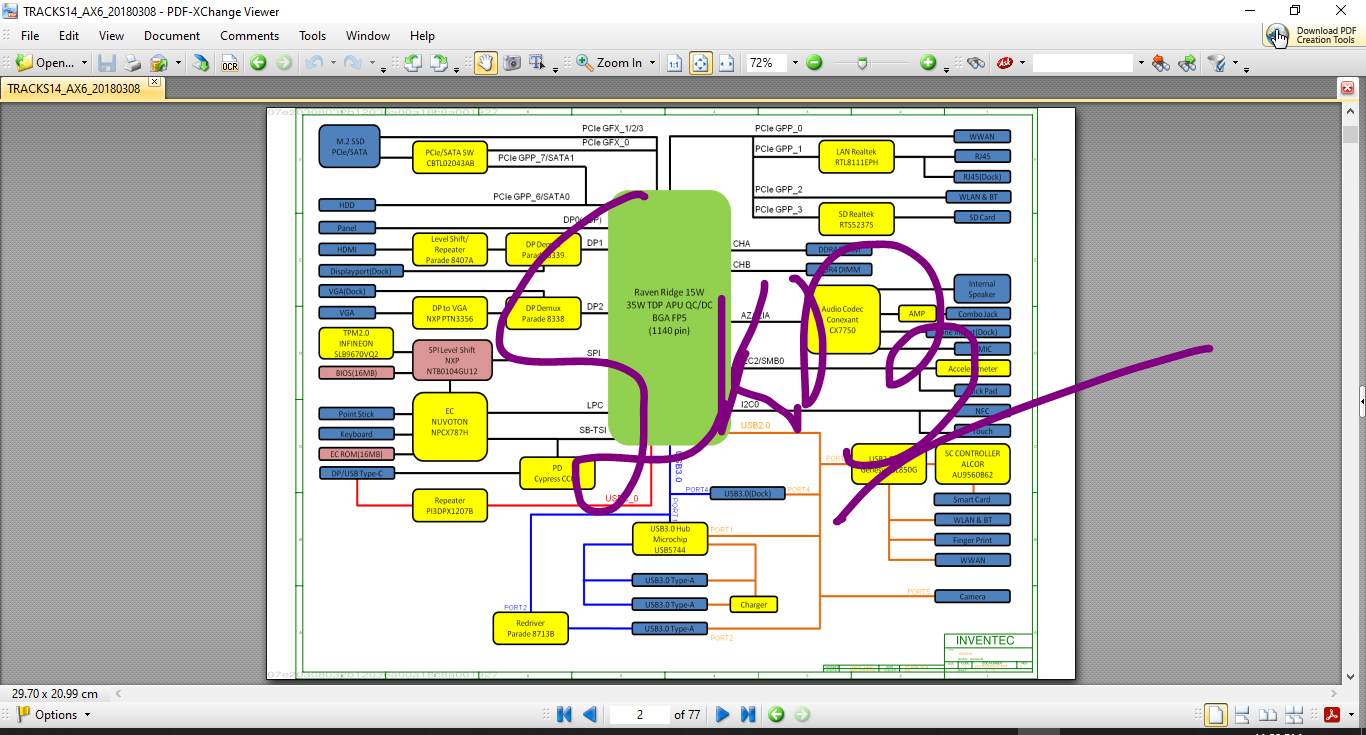Click the zoom slider handle
This screenshot has width=1366, height=735.
point(862,63)
